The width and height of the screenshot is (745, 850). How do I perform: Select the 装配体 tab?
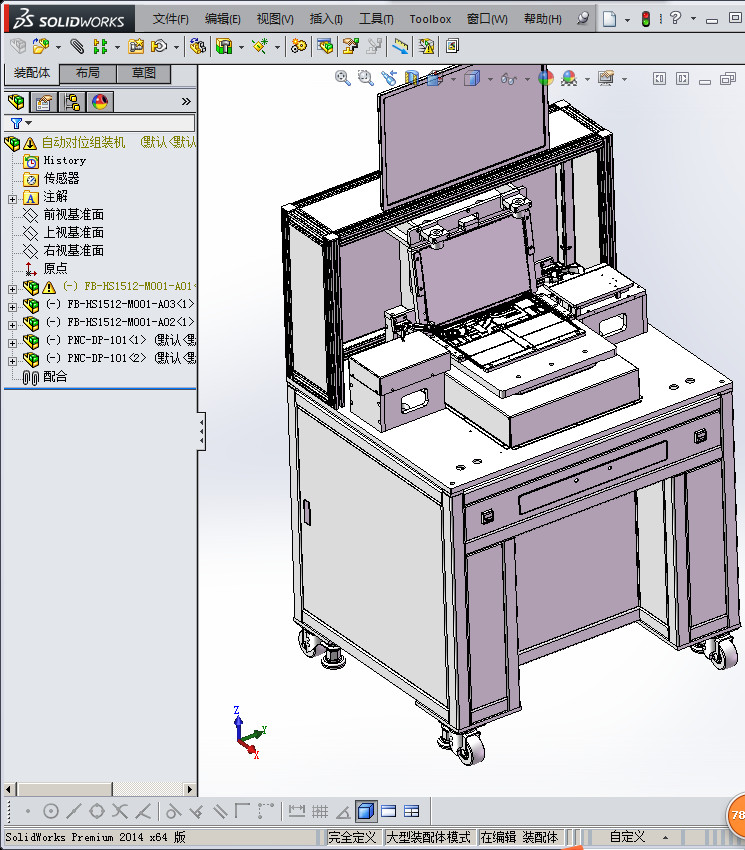coord(31,73)
